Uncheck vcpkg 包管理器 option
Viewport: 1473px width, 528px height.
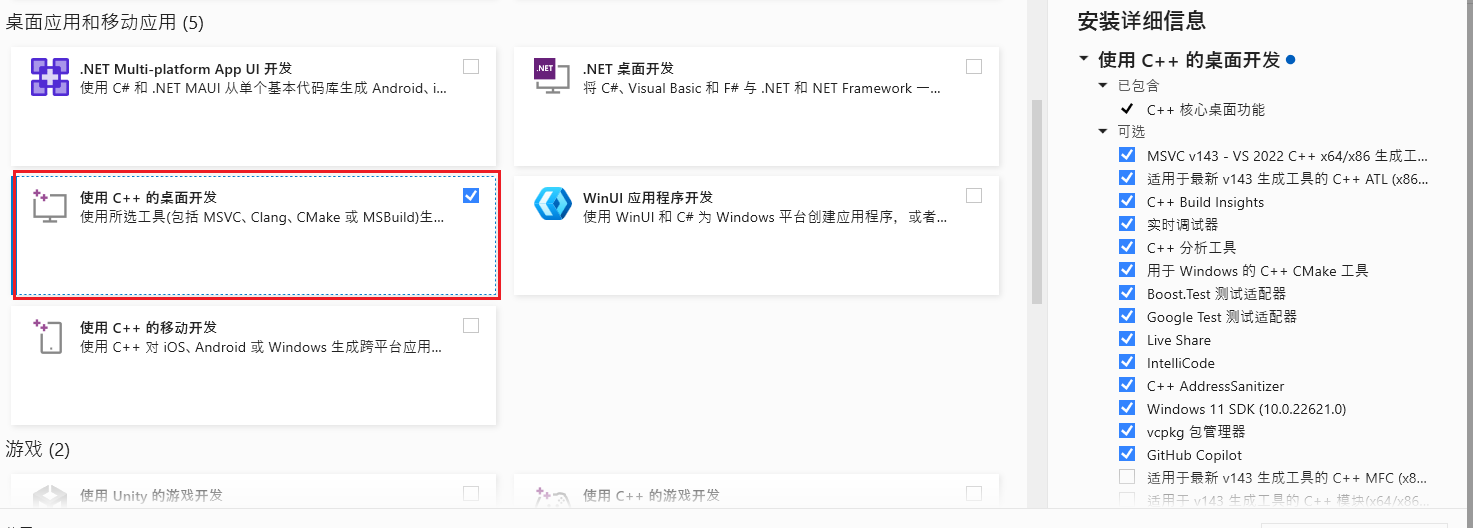pos(1127,431)
